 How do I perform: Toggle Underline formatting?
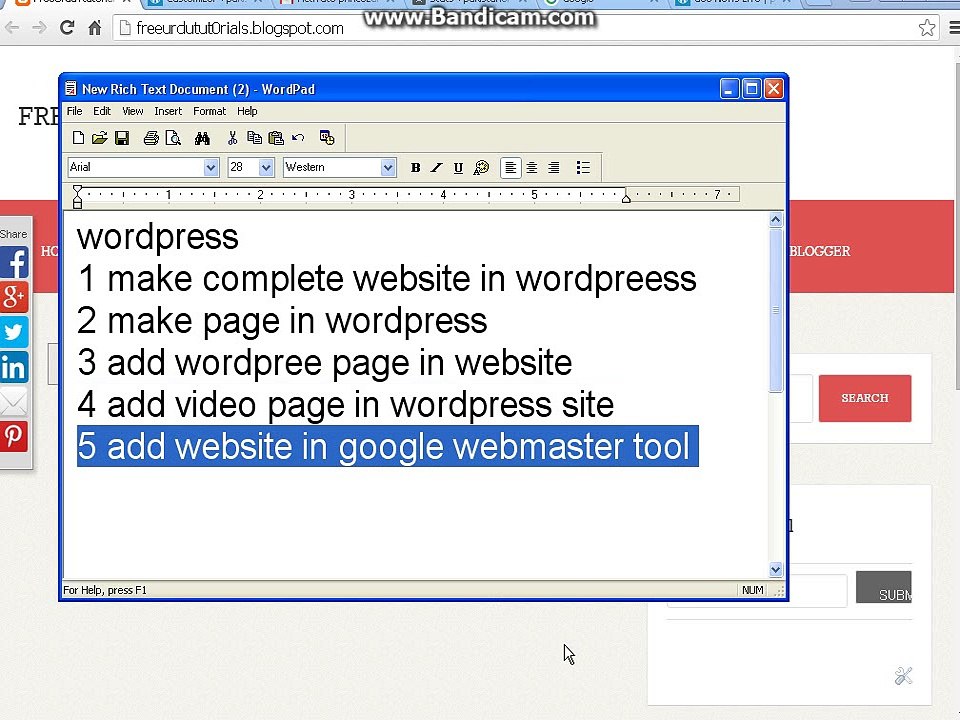[458, 168]
